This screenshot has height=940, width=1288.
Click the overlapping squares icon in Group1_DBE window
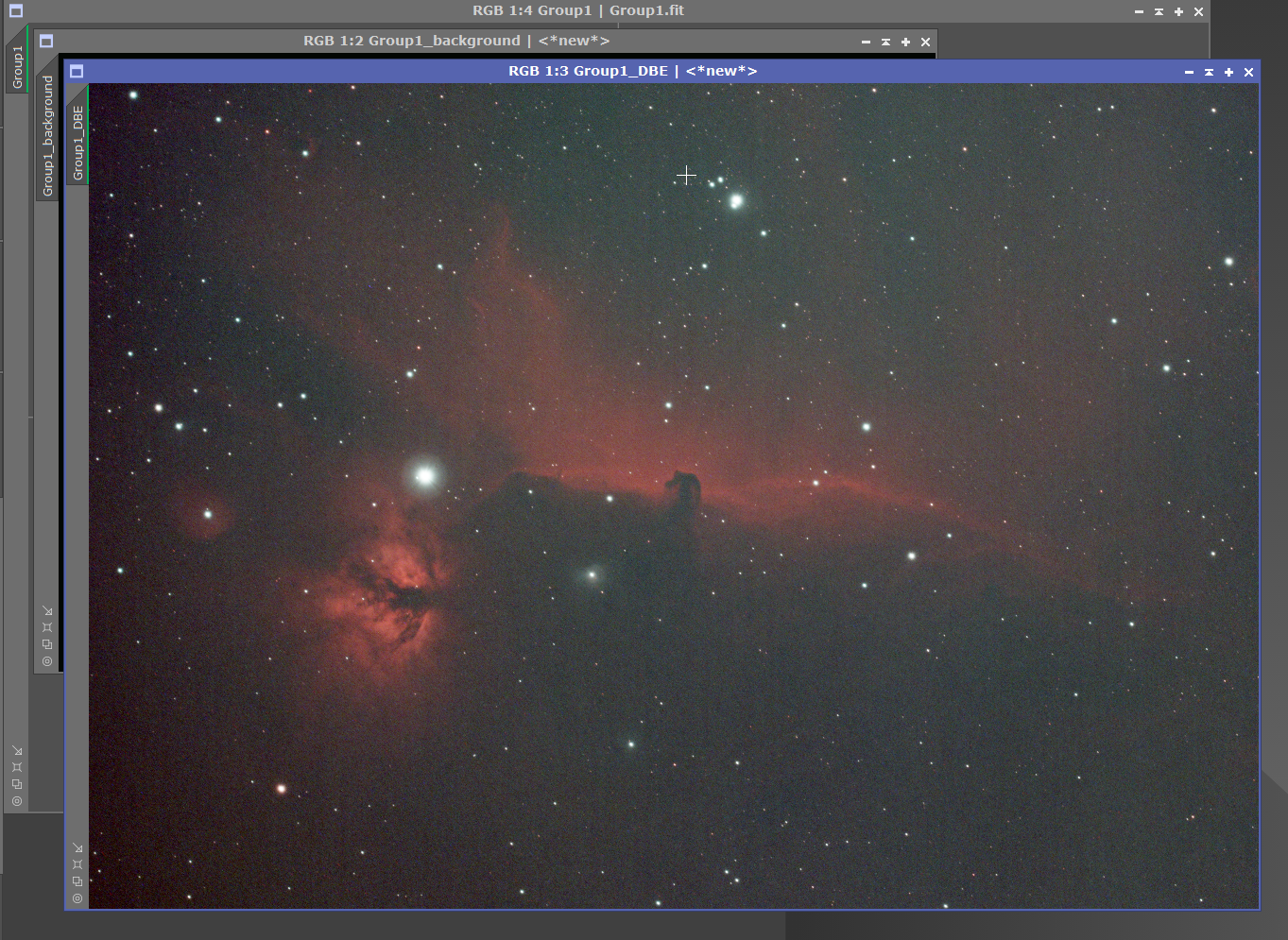click(x=77, y=881)
